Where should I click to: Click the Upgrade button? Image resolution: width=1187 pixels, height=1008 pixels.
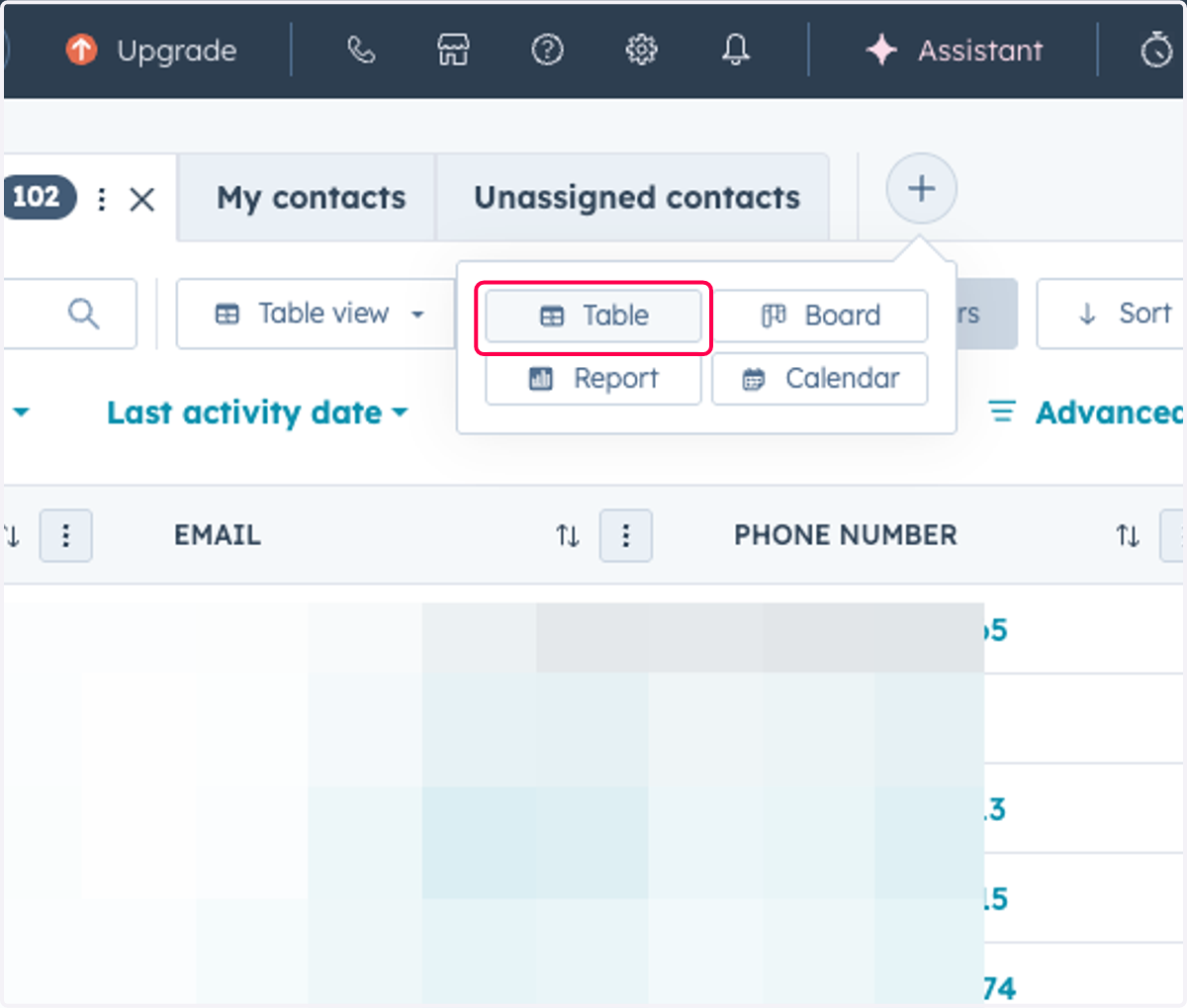coord(151,50)
